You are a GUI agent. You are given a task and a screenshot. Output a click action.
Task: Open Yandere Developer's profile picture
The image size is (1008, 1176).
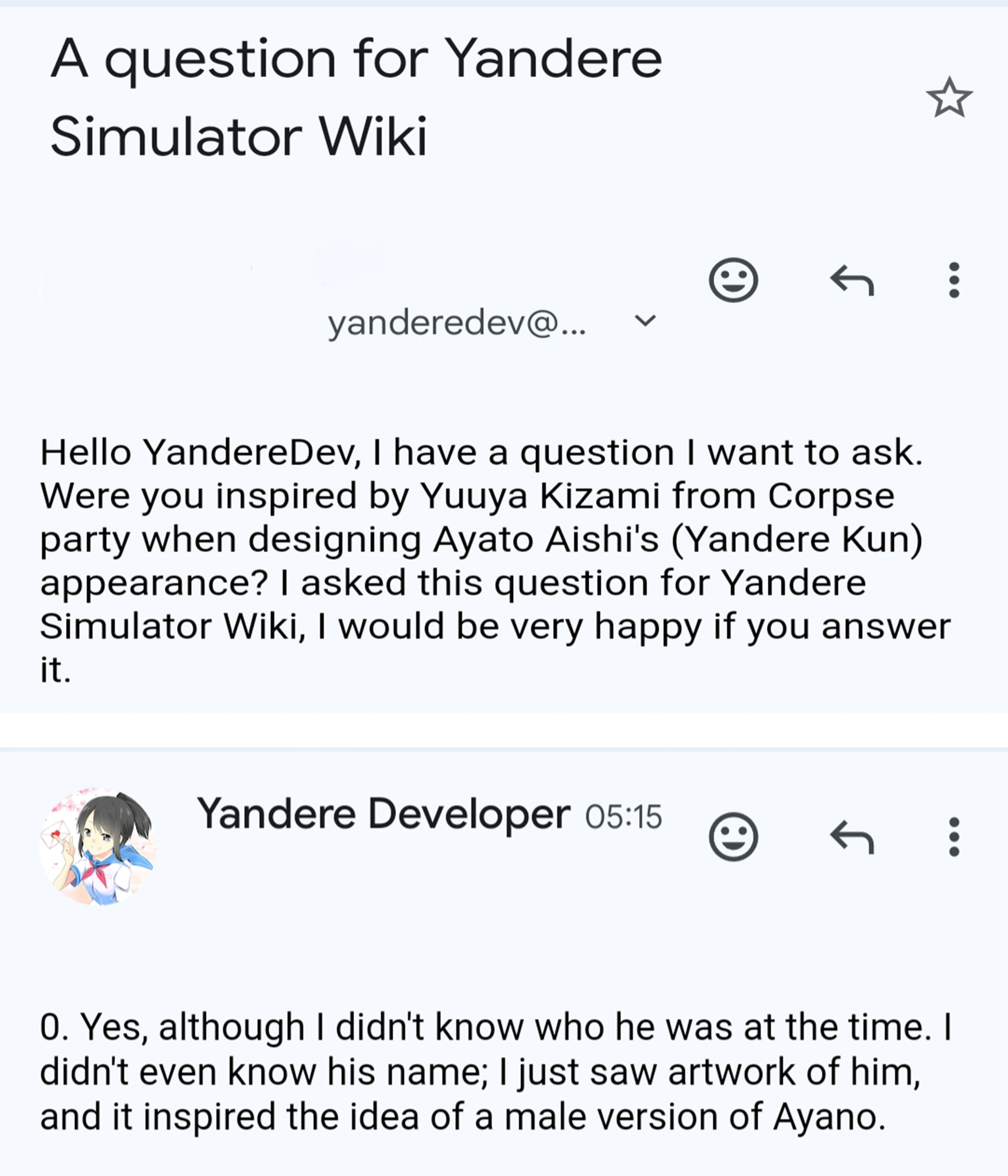point(98,845)
